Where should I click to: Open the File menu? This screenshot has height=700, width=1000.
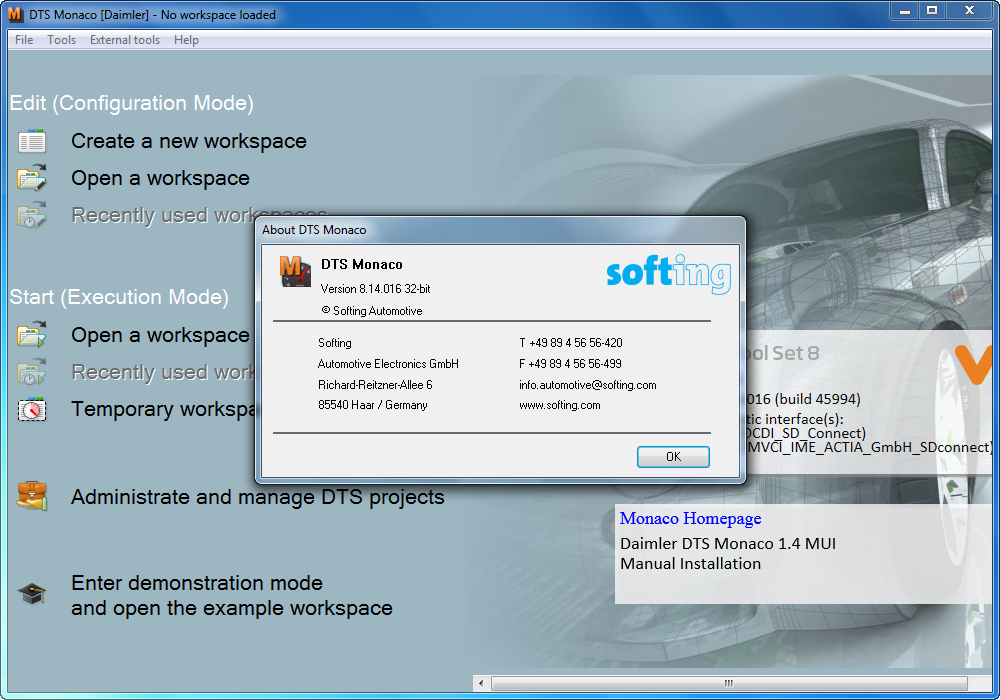(x=22, y=40)
